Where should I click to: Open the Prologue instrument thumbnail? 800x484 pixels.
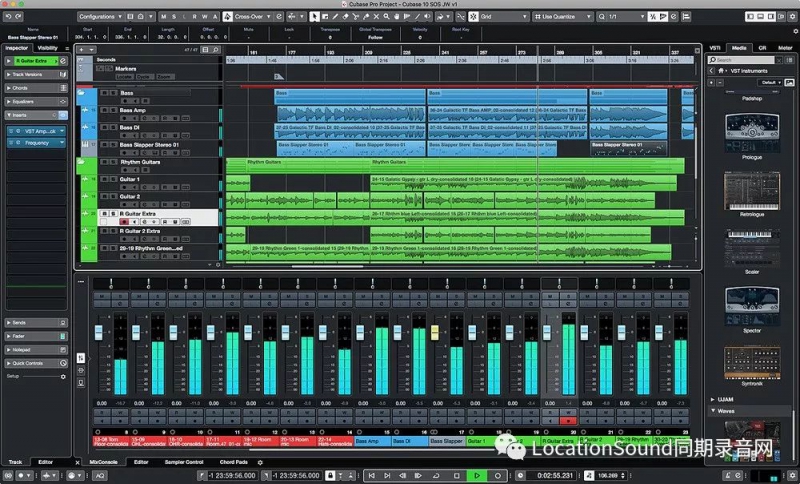click(752, 133)
